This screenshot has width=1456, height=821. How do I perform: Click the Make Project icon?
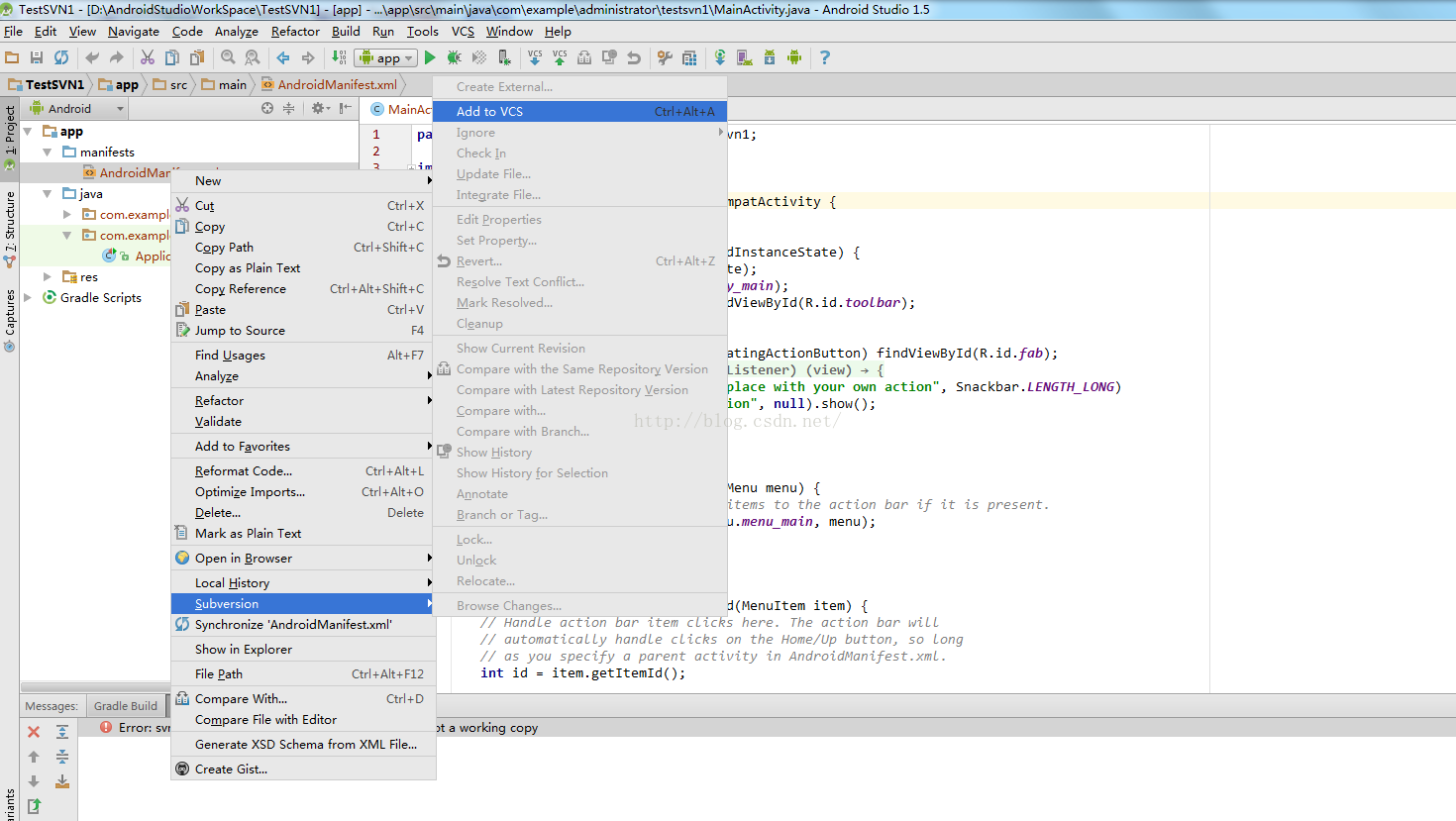click(x=339, y=57)
